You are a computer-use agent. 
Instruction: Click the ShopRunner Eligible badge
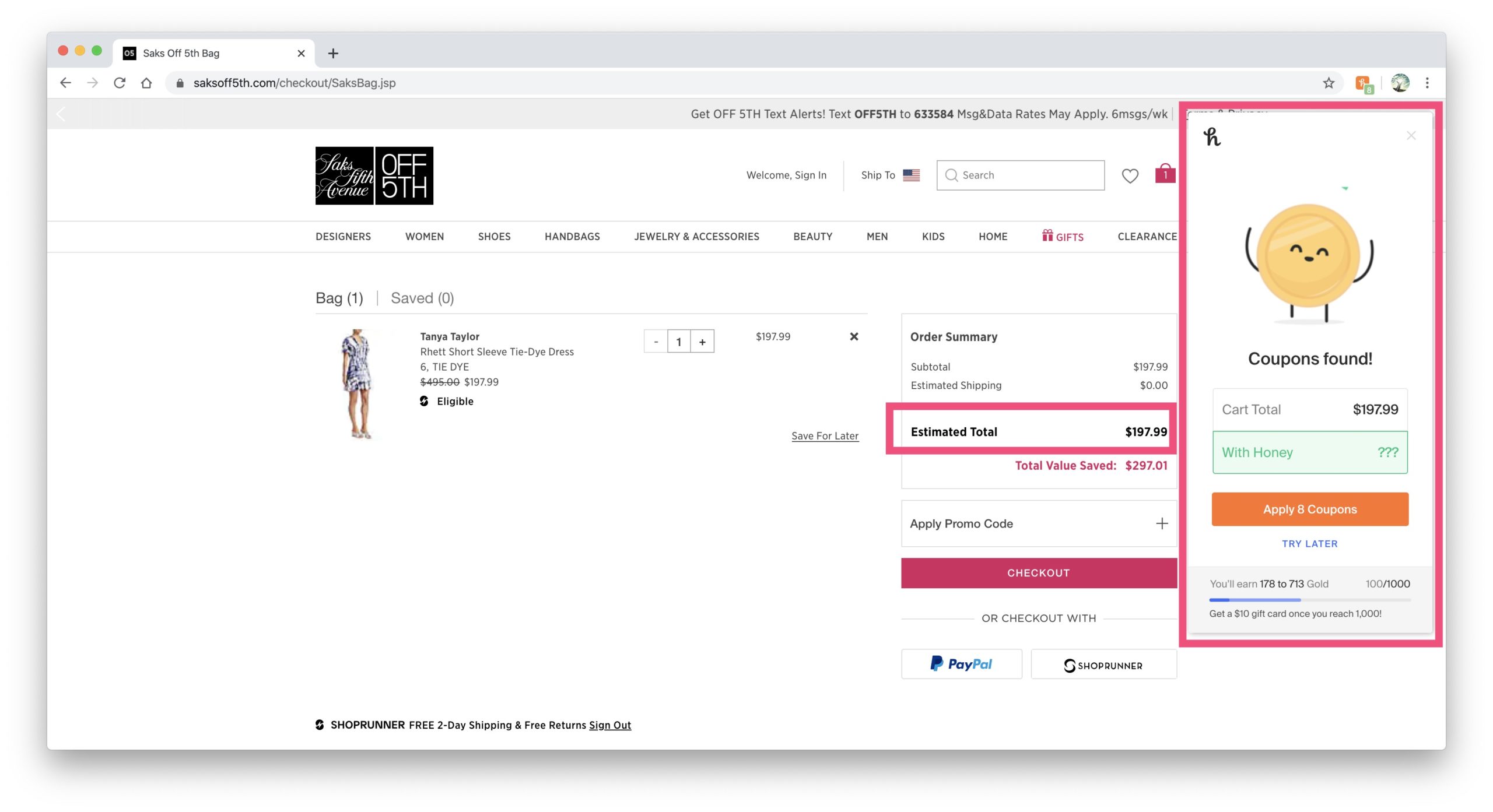pos(447,401)
